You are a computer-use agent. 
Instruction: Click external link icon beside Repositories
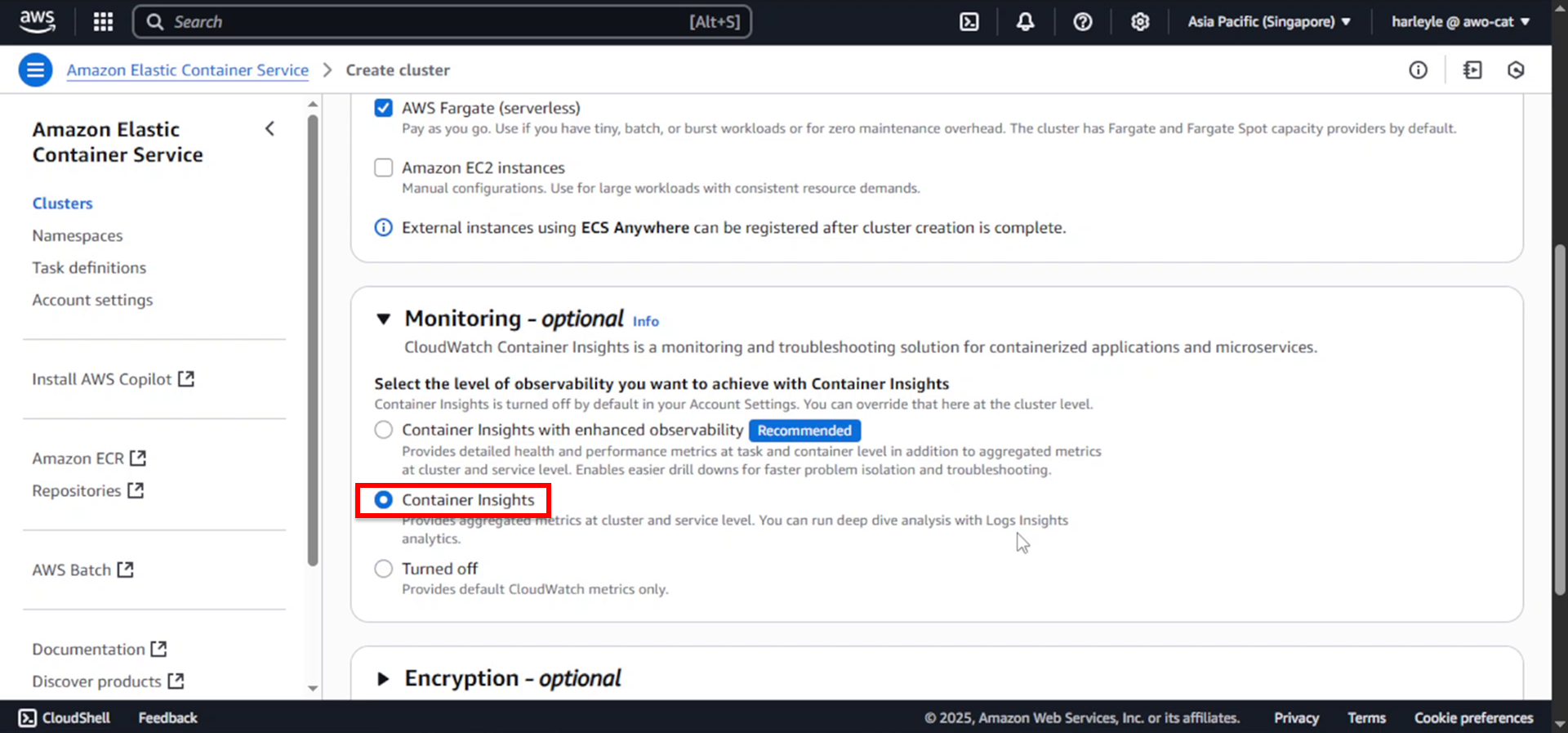click(136, 490)
